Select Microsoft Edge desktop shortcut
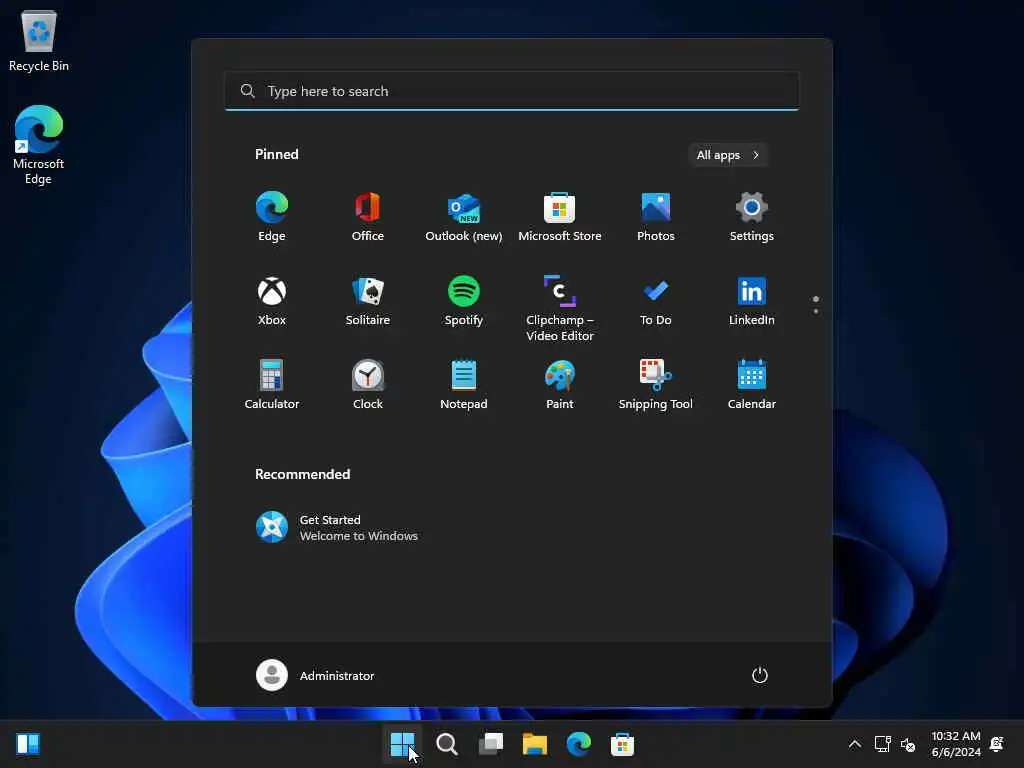Image resolution: width=1024 pixels, height=768 pixels. pos(39,145)
